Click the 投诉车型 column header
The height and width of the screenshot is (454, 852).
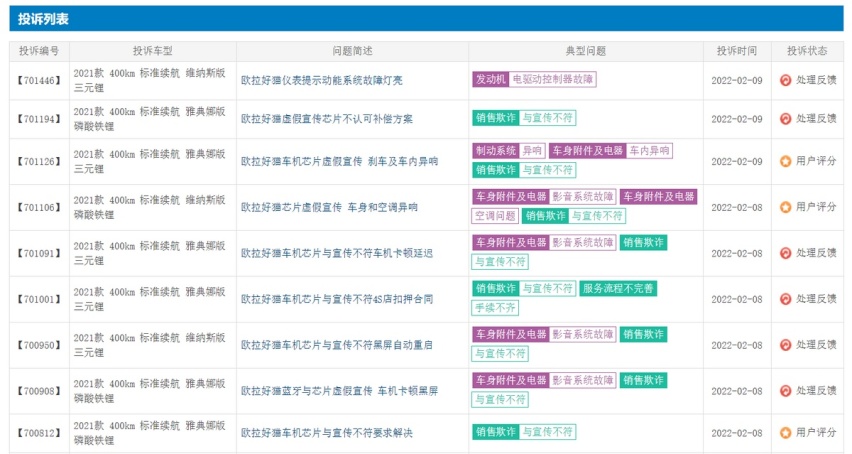153,51
